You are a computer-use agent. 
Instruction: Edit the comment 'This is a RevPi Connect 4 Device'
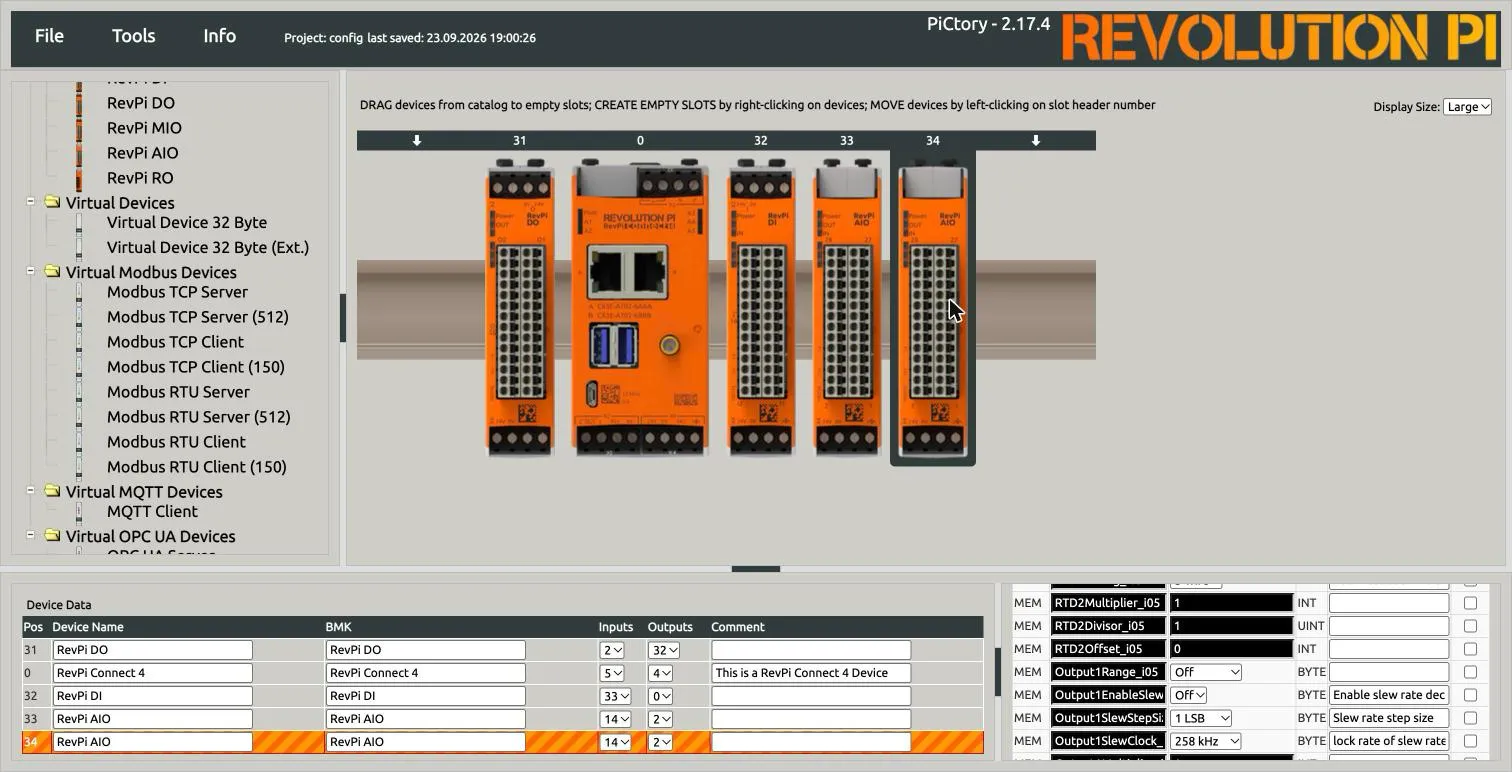click(x=811, y=673)
